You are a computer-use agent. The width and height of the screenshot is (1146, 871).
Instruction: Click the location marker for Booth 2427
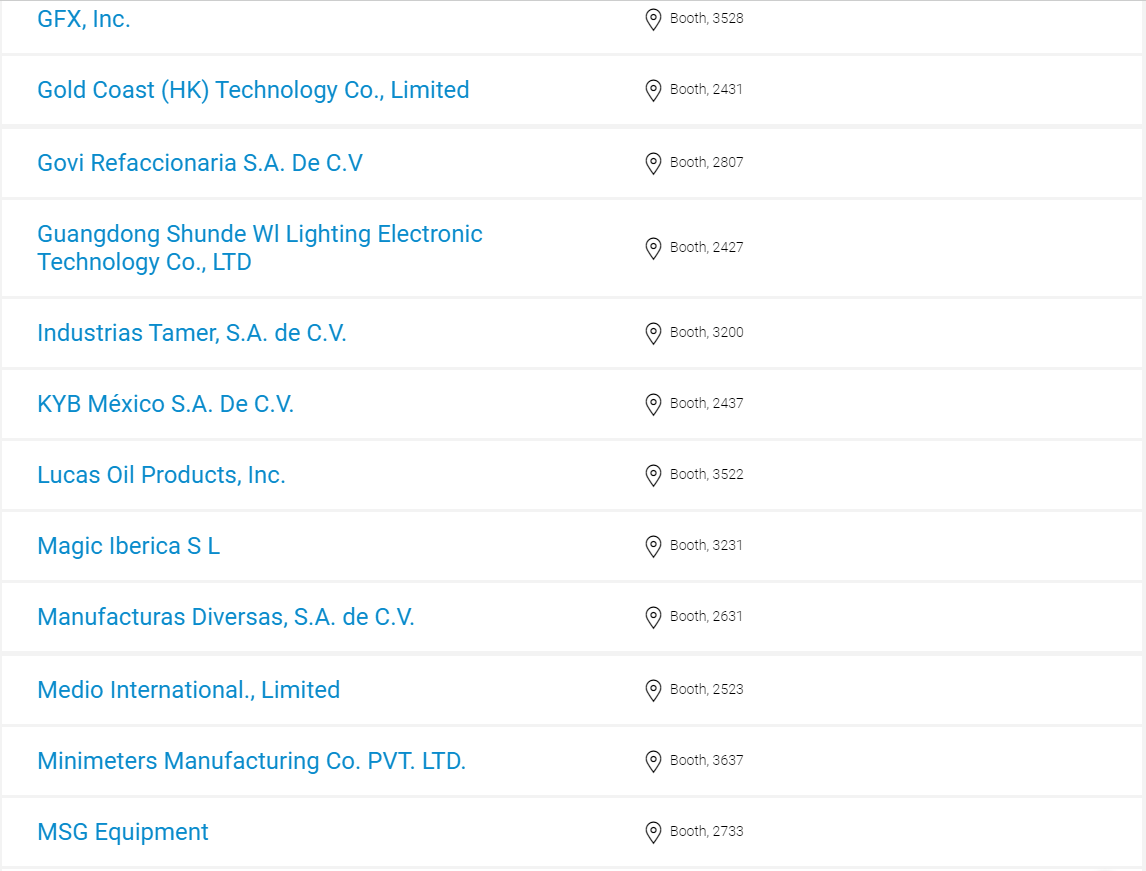tap(653, 248)
